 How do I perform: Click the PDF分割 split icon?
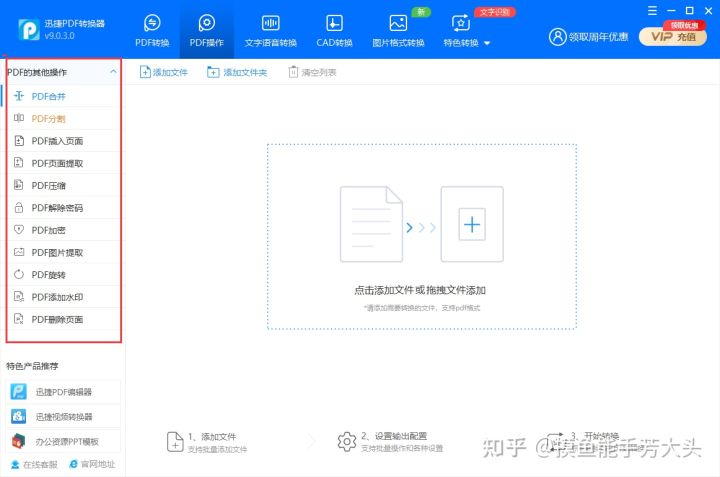coord(19,118)
